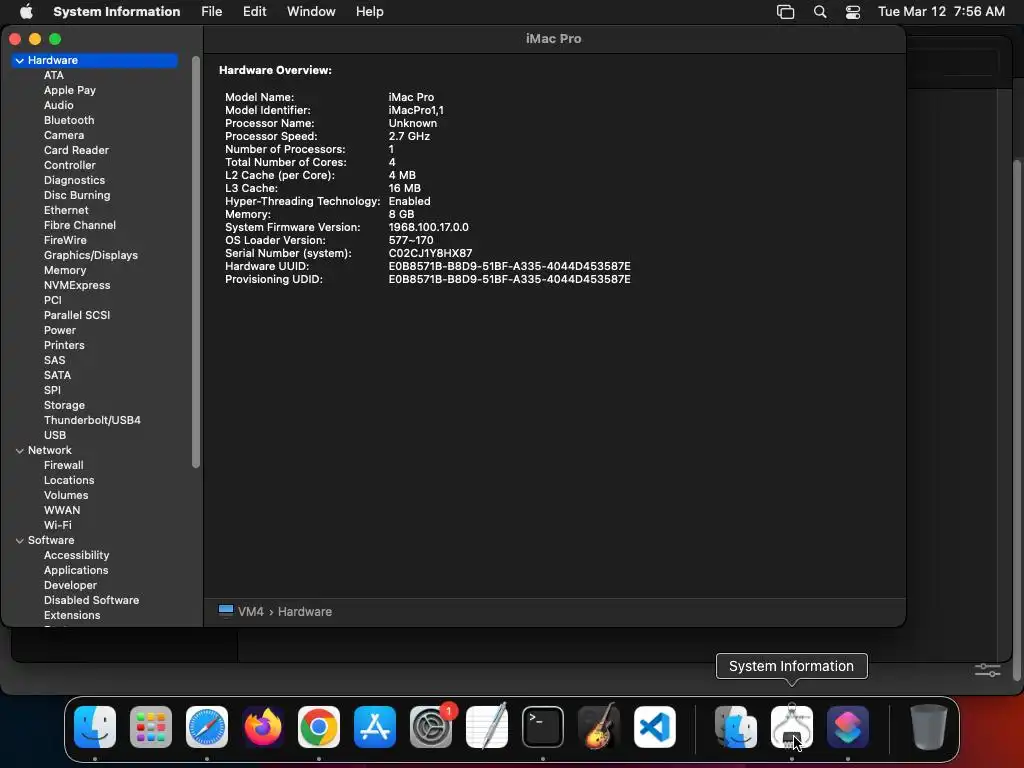Open the Trash in the Dock
The image size is (1024, 768).
929,727
